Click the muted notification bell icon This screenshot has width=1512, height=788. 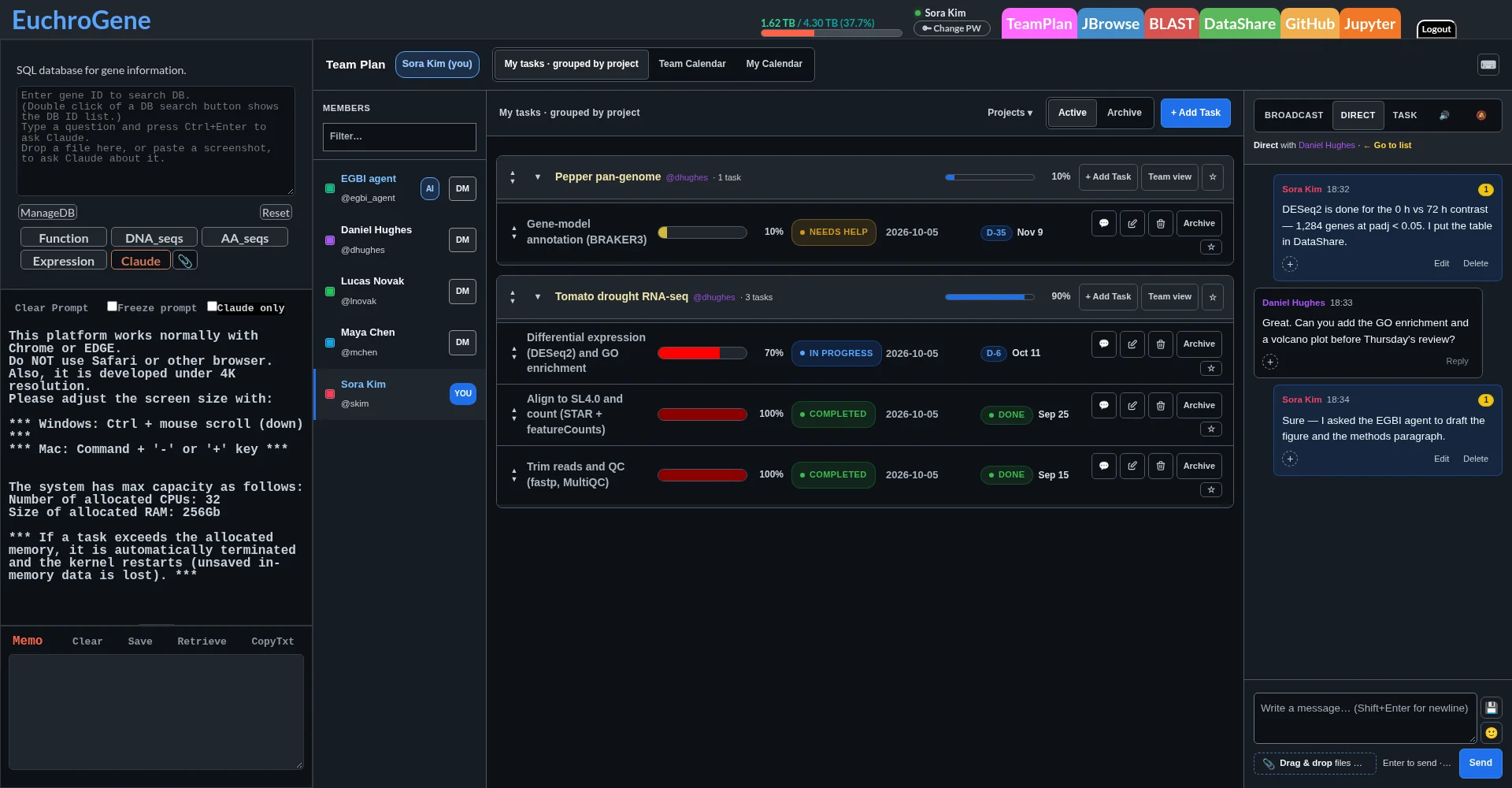[x=1481, y=115]
